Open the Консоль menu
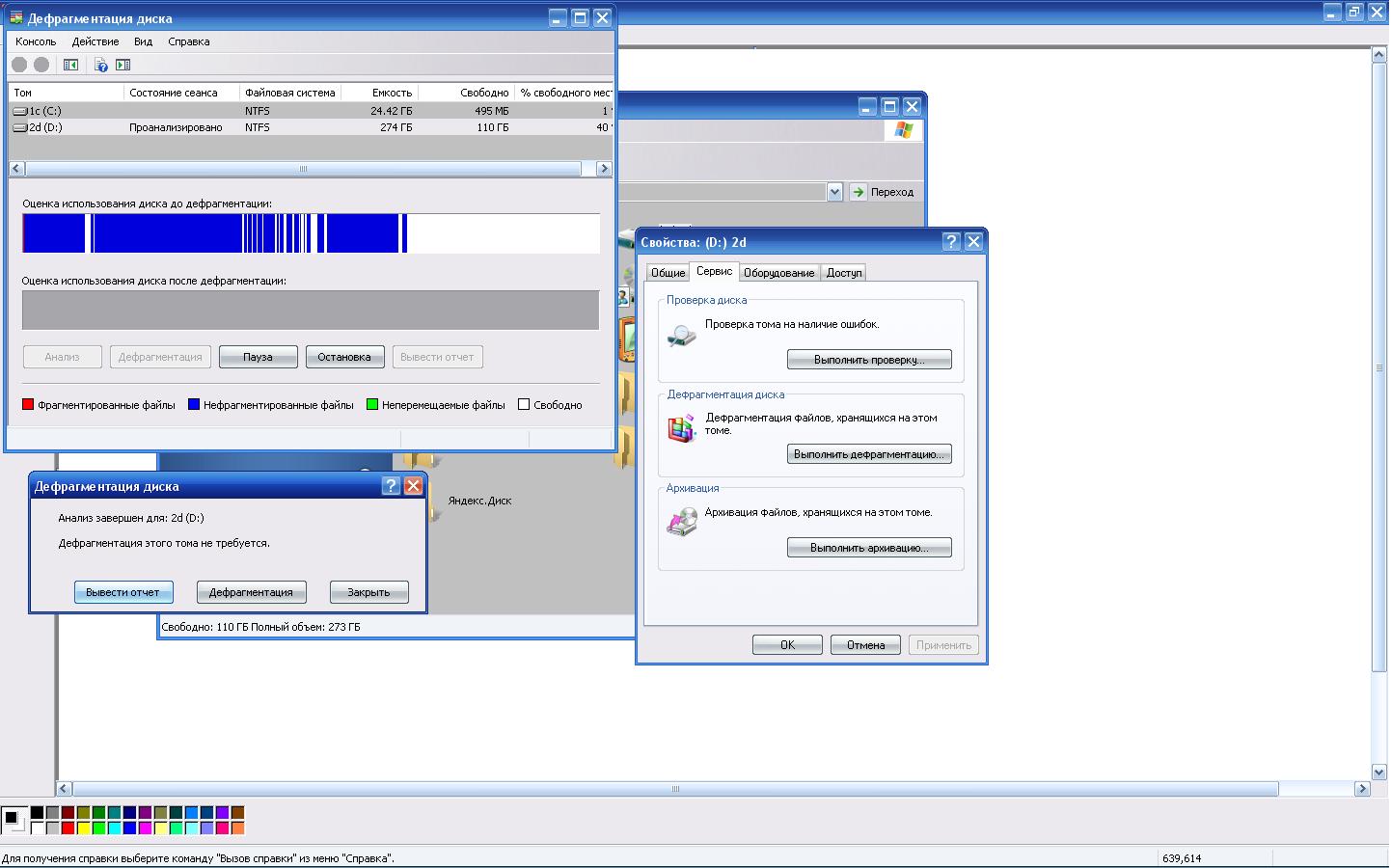This screenshot has width=1391, height=868. click(36, 41)
